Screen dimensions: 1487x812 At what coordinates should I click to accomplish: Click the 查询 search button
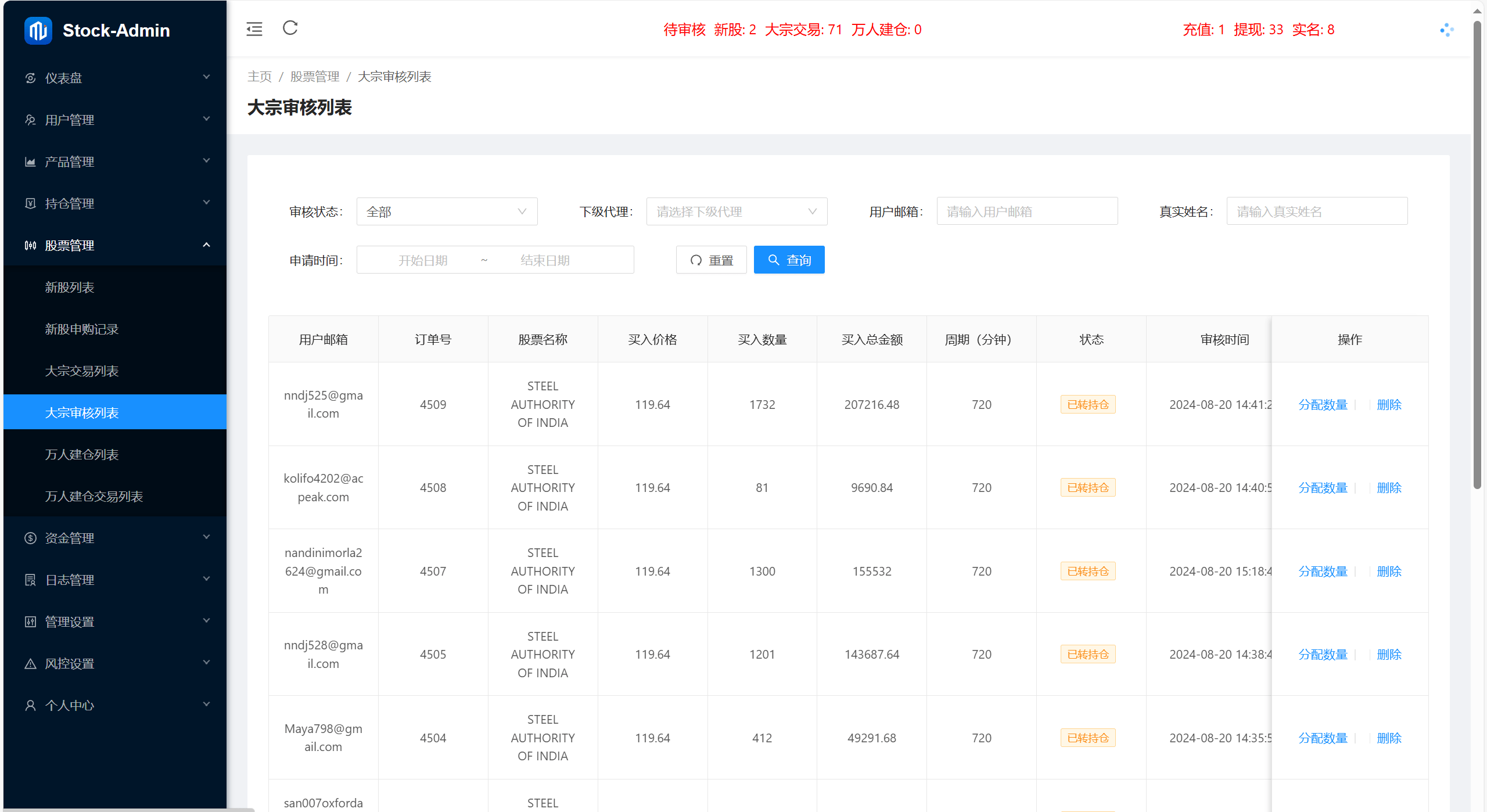[789, 260]
